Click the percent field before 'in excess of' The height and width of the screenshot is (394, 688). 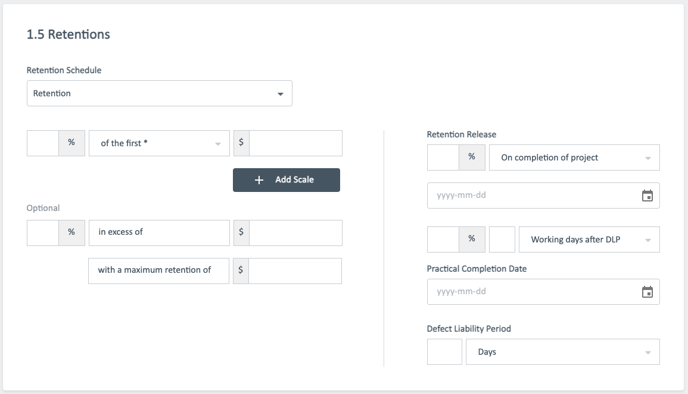pyautogui.click(x=43, y=233)
